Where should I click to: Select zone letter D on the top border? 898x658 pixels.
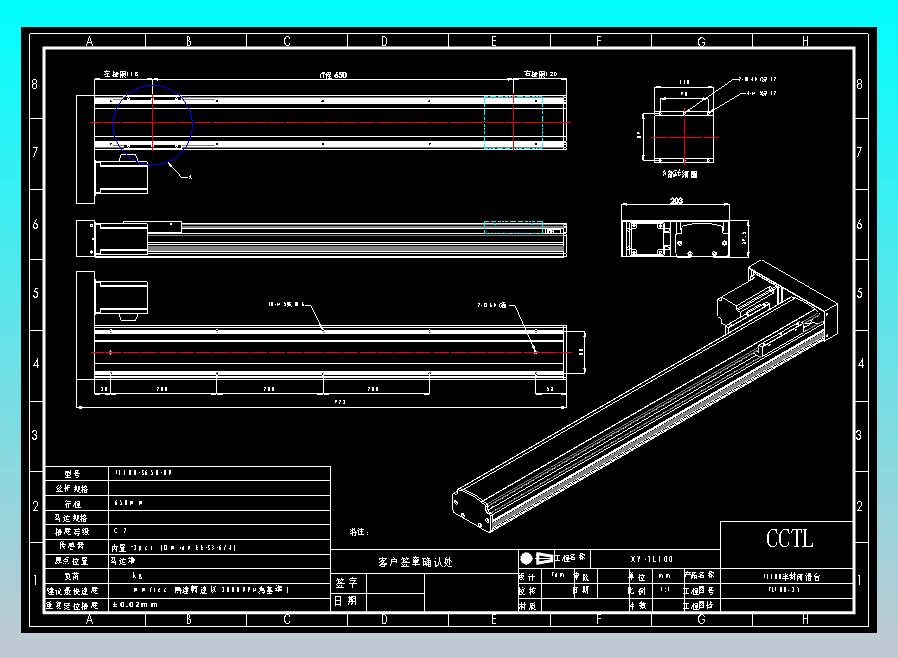tap(384, 41)
